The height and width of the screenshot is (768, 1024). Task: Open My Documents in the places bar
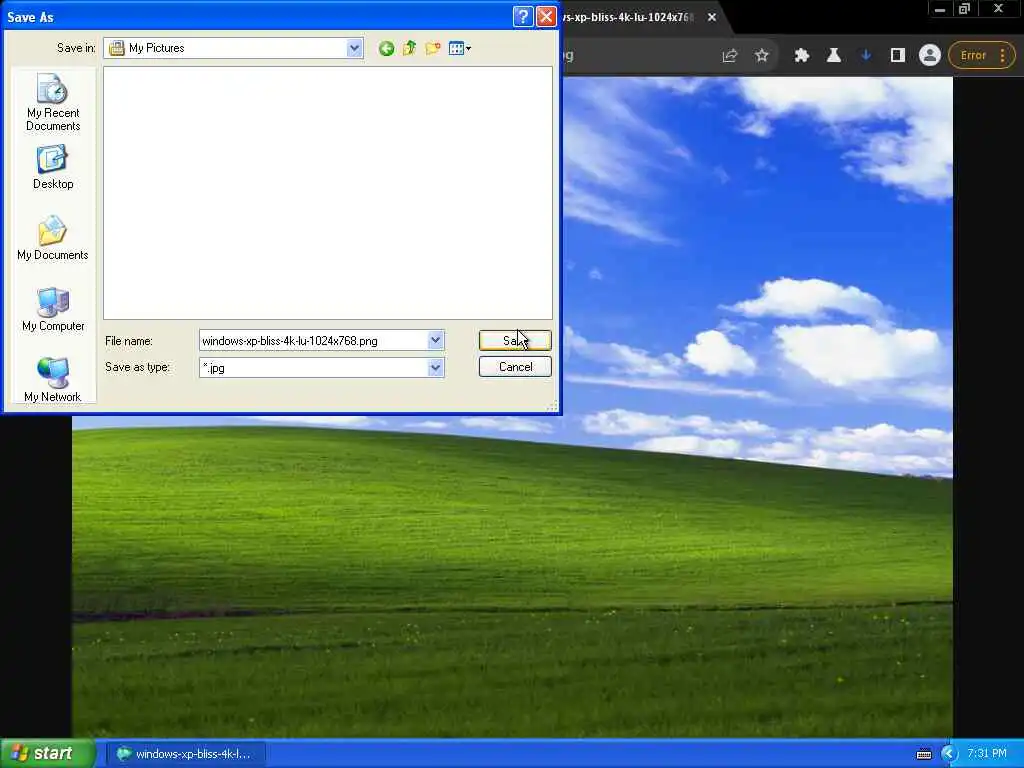(x=53, y=238)
